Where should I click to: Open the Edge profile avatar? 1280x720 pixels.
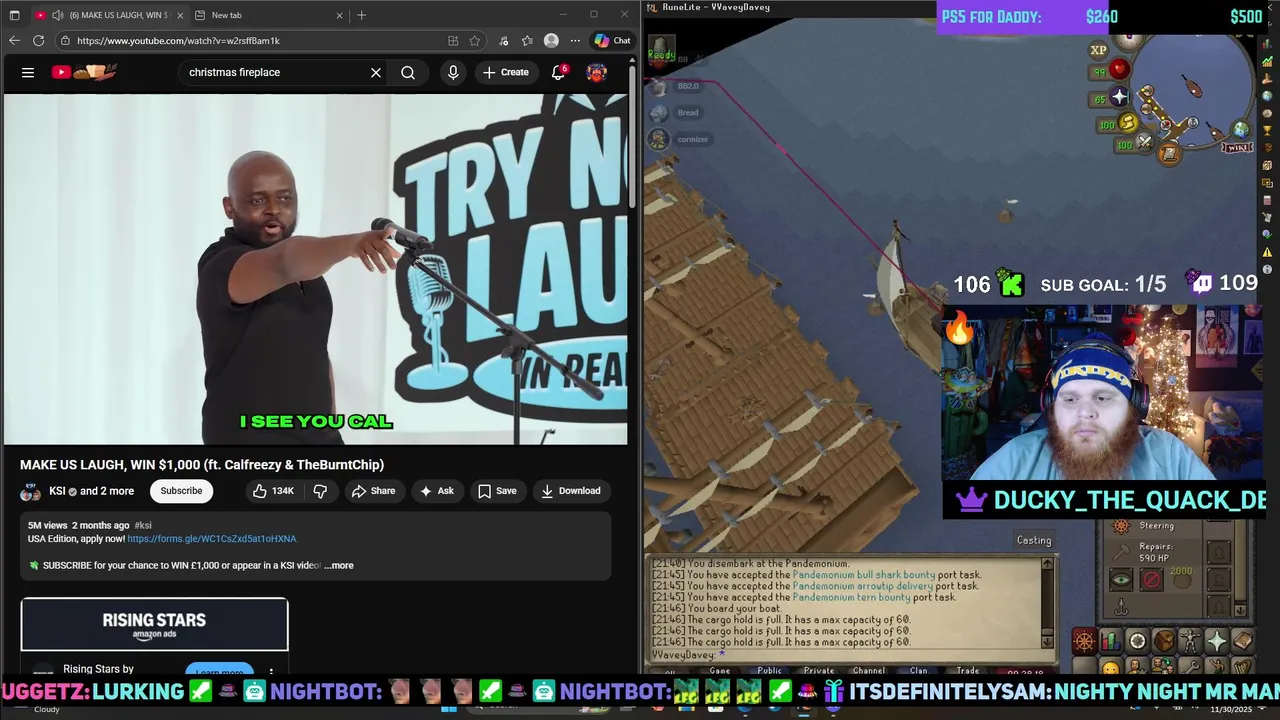coord(551,41)
